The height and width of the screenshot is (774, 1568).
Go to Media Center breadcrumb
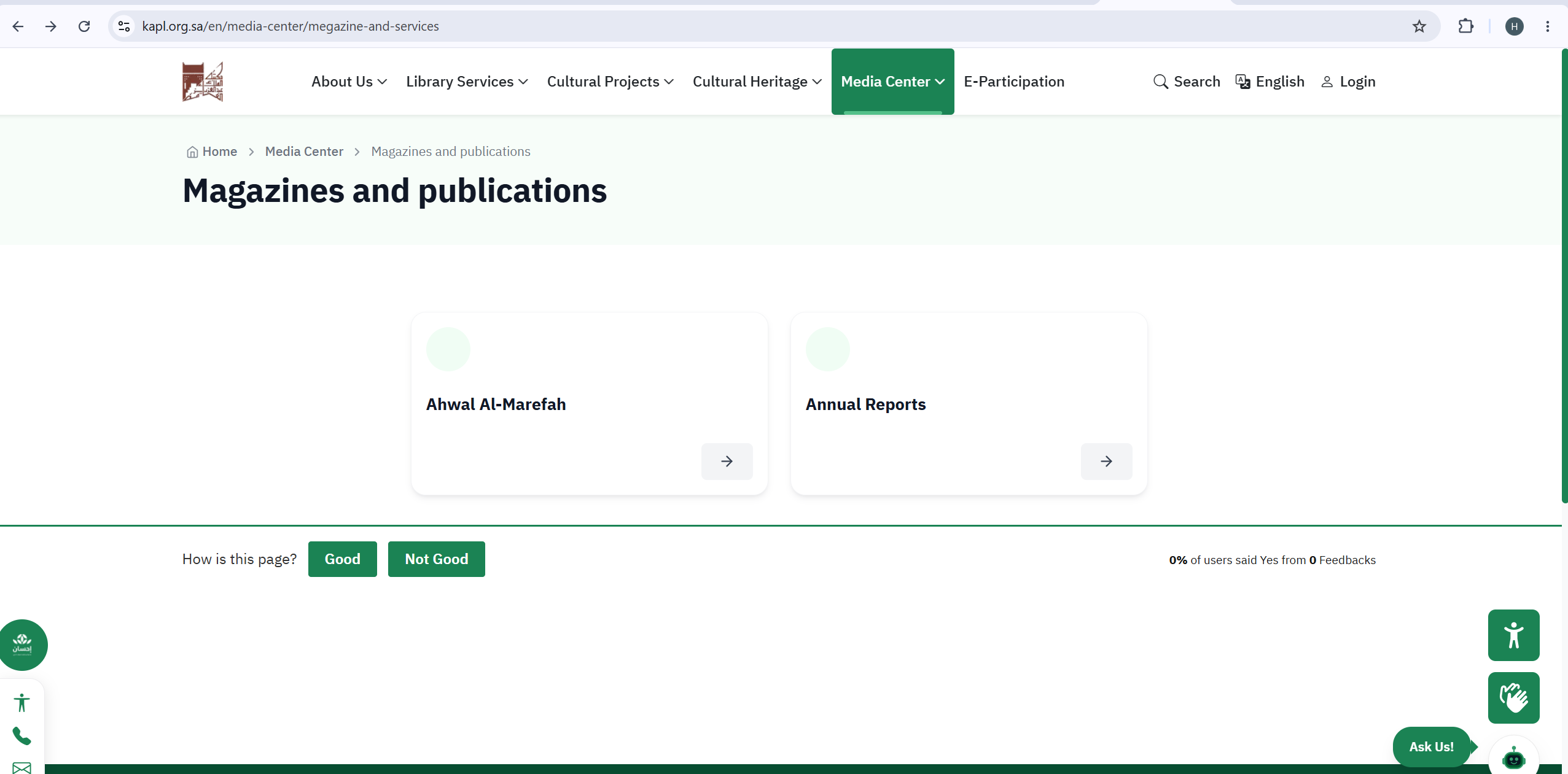pyautogui.click(x=304, y=152)
